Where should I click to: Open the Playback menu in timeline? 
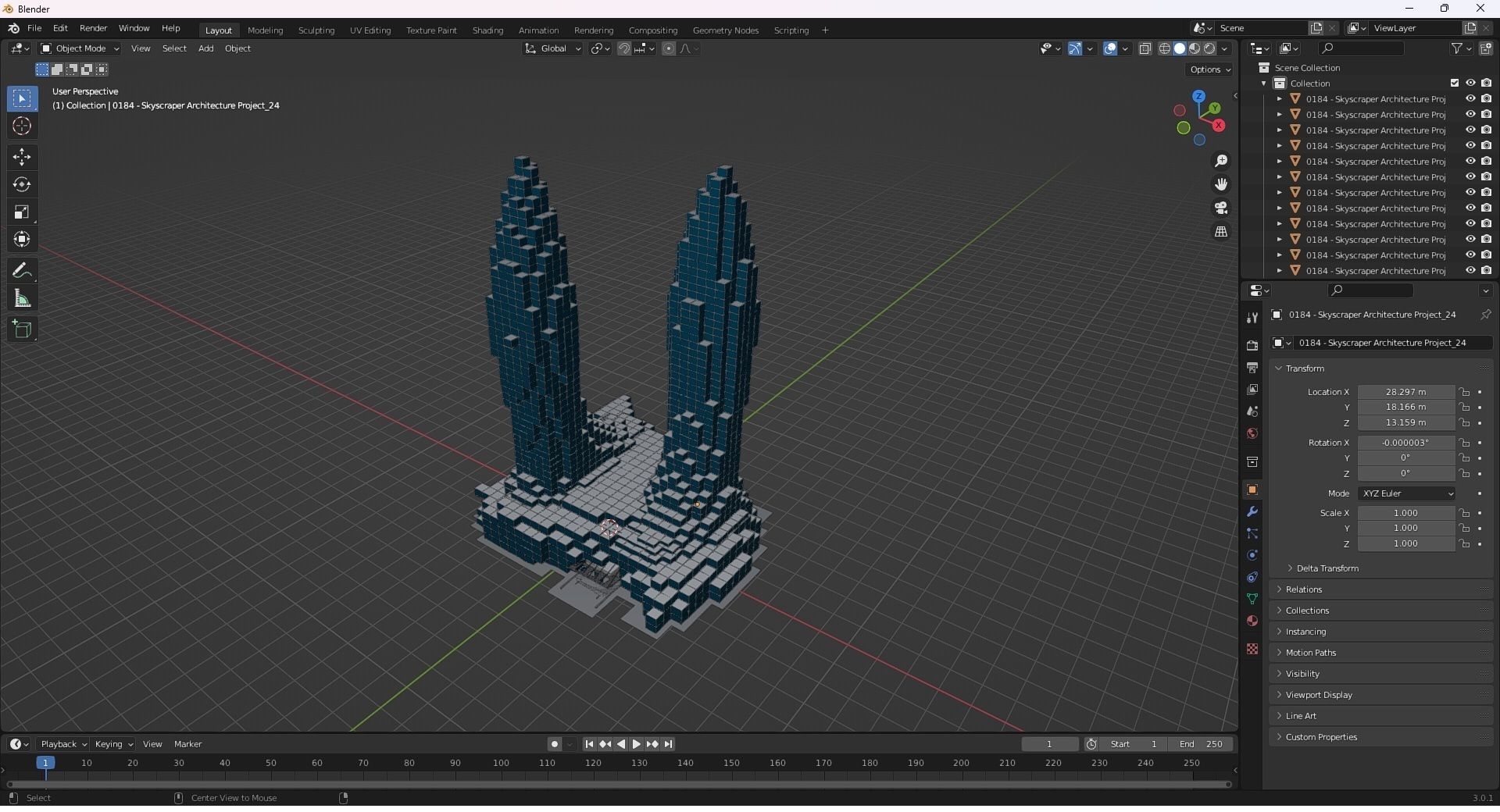click(62, 744)
